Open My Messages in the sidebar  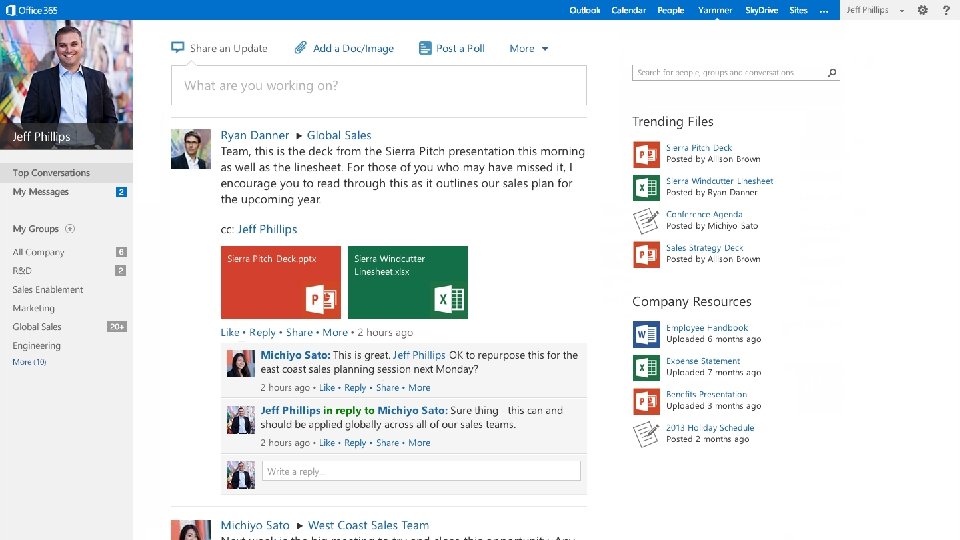click(40, 192)
